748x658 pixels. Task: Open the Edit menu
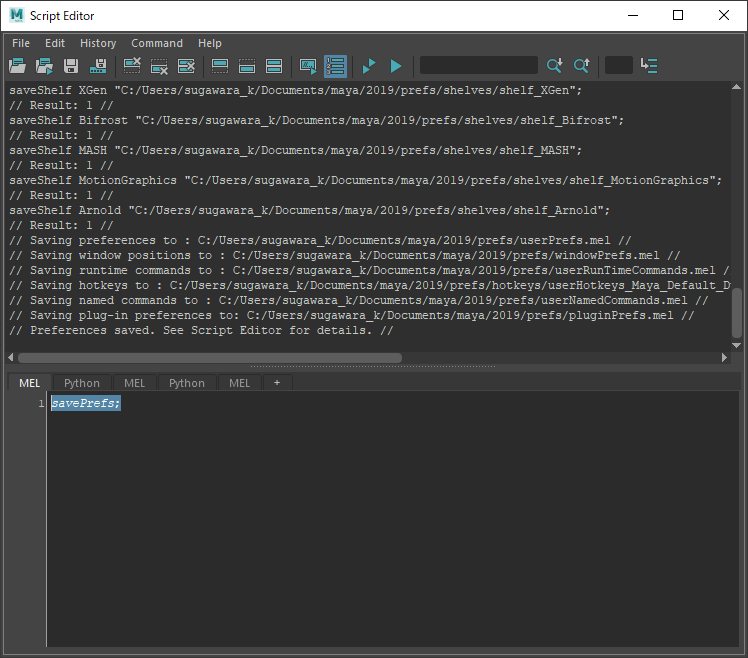click(x=55, y=43)
